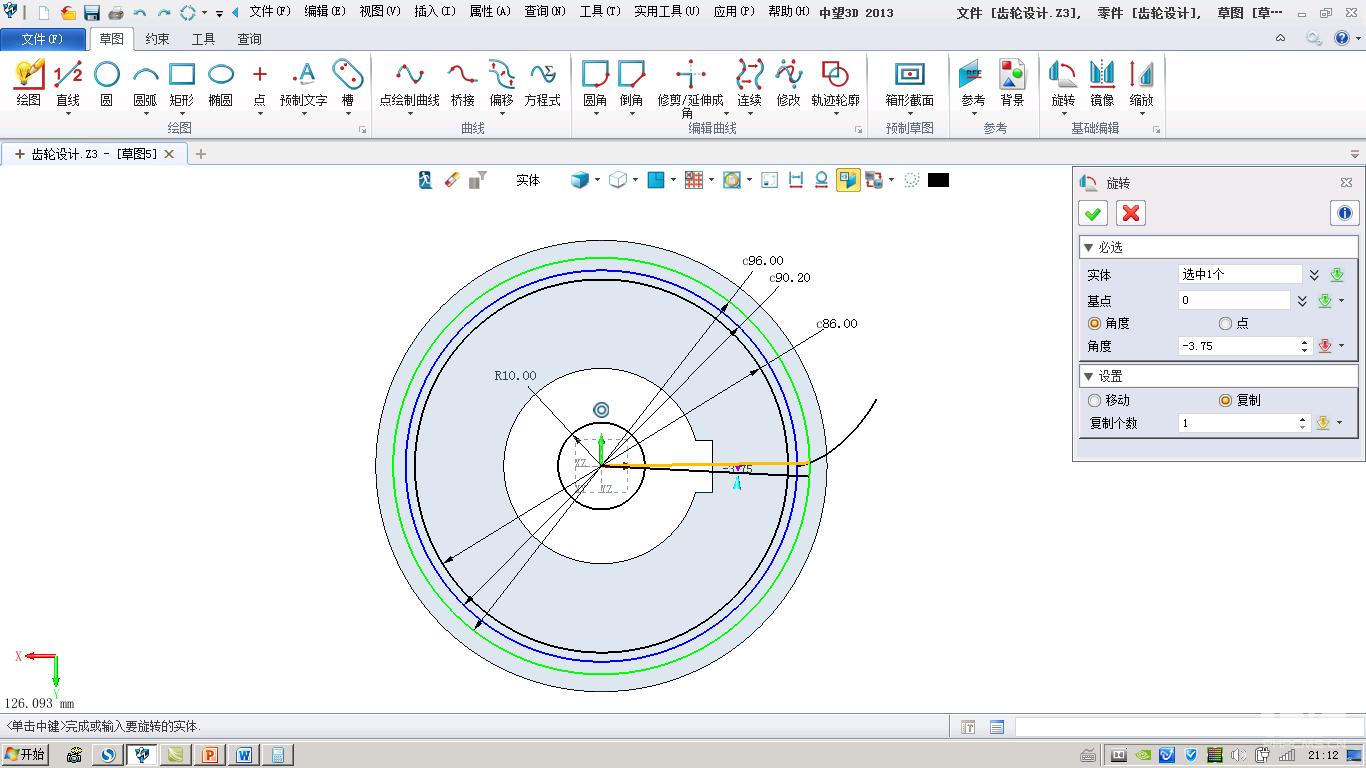Screen dimensions: 1366x768
Task: Confirm rotation with the green checkmark
Action: click(1093, 213)
